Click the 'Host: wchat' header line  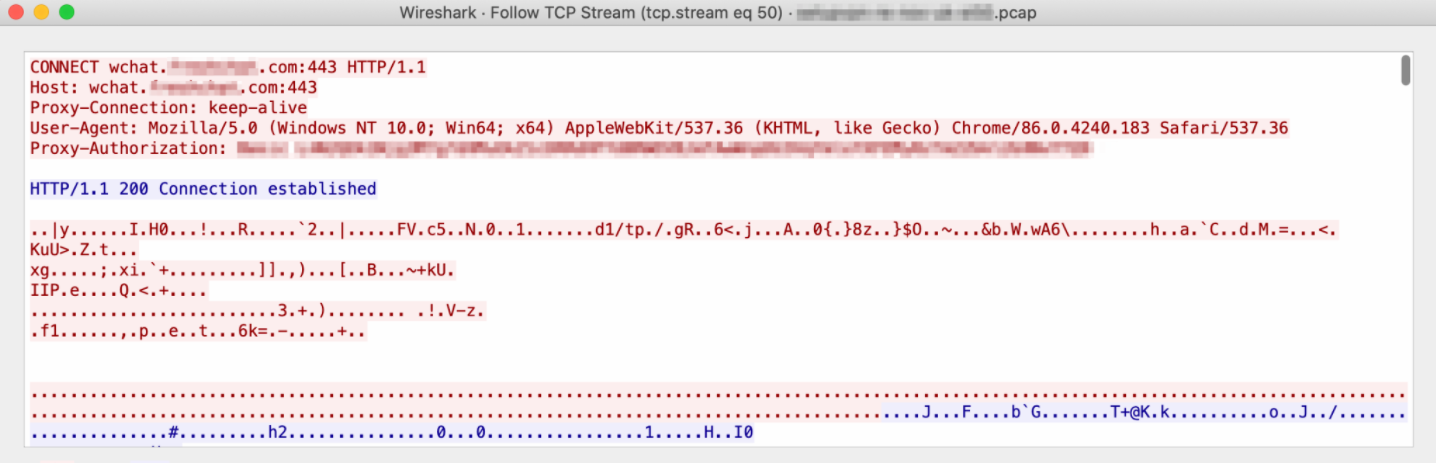174,87
